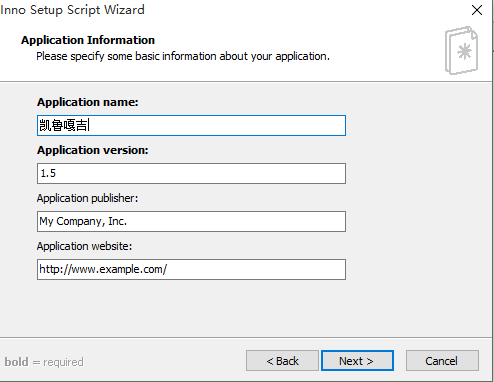Click the wizard page asterisk icon
This screenshot has height=382, width=494.
[462, 50]
